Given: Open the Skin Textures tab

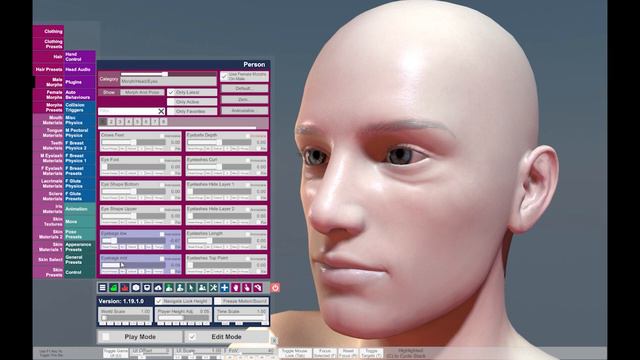Looking at the screenshot, I should coord(48,222).
